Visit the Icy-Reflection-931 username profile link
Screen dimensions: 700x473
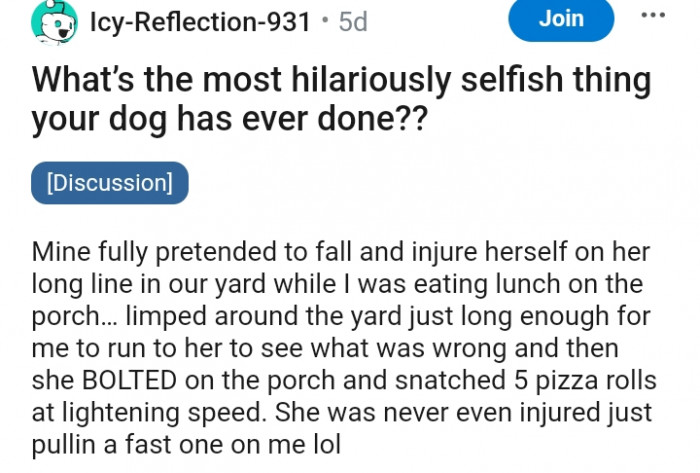click(200, 21)
